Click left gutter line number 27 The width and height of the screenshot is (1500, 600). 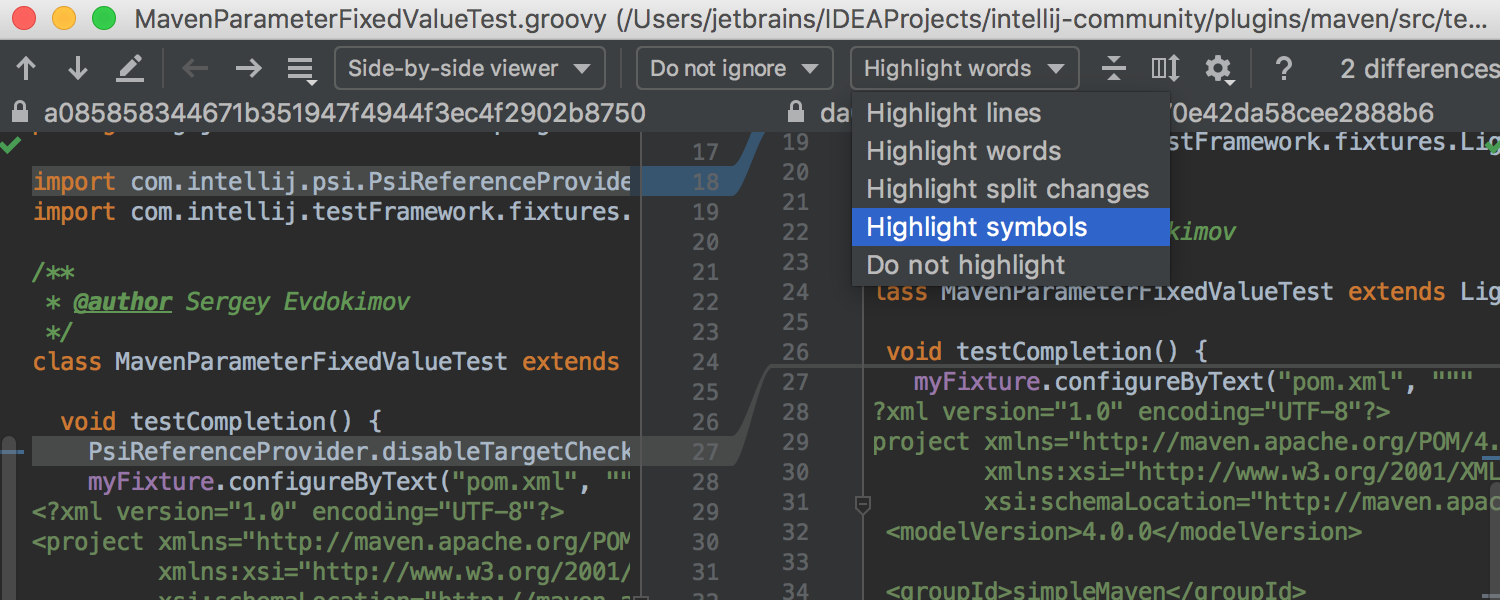pos(705,451)
